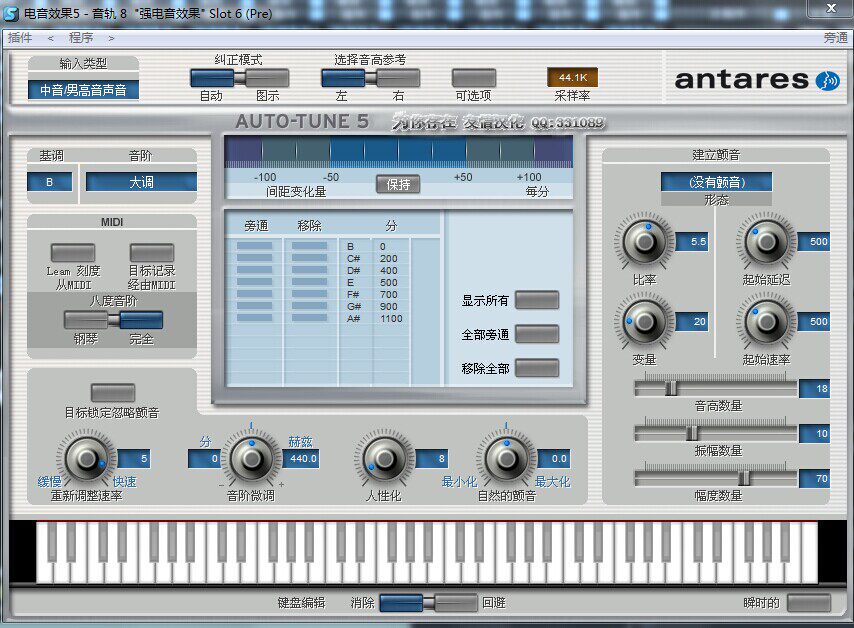Click the natural vibrato value 0.0
Screen dimensions: 854x628
(554, 459)
